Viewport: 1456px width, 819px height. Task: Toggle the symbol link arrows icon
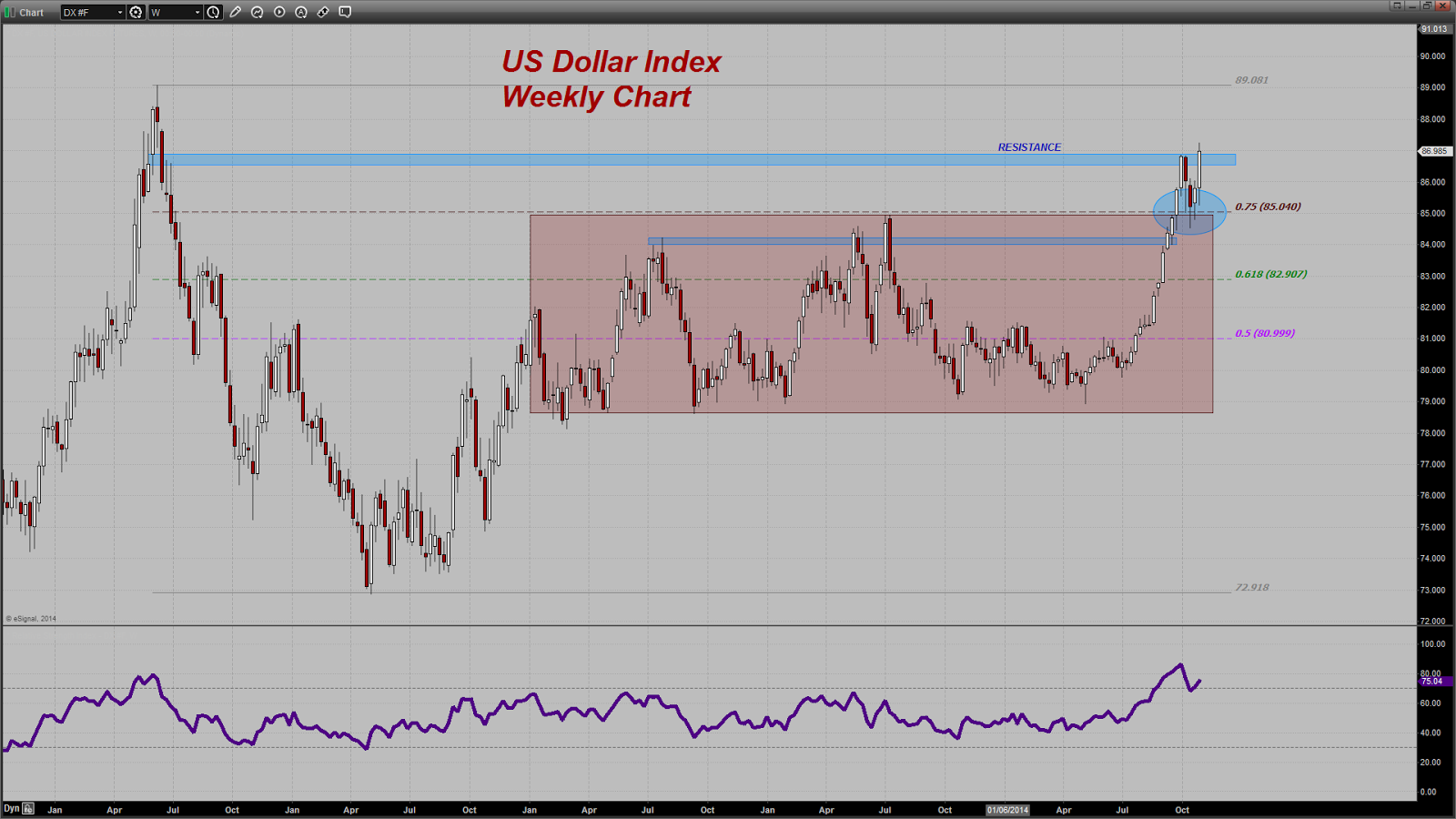point(323,12)
